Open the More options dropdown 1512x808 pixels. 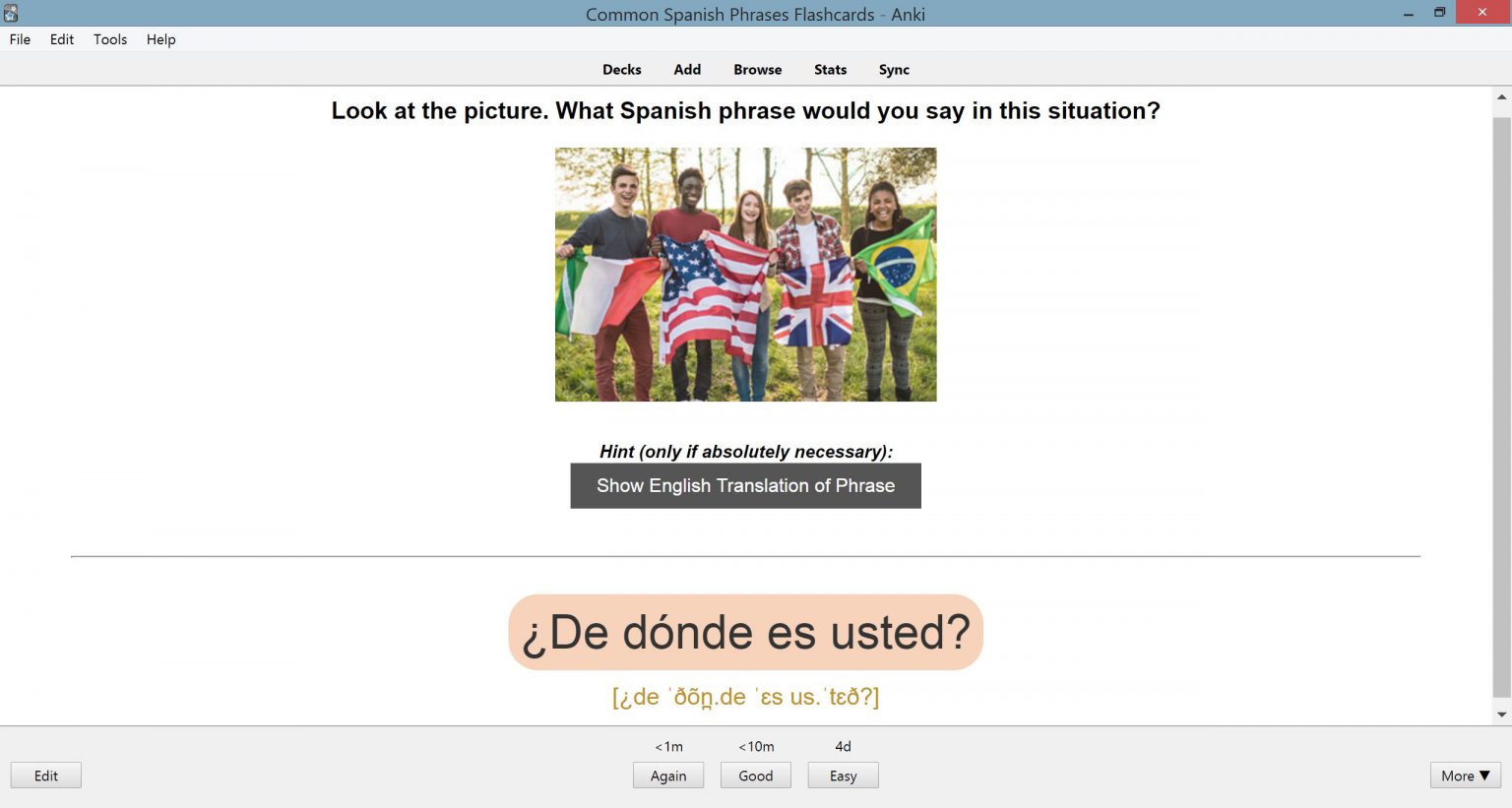pos(1464,776)
